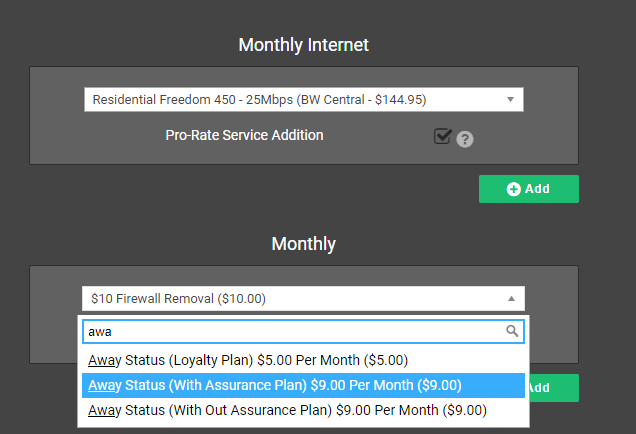
Task: Click the Pro-Rate Service Addition label
Action: tap(244, 135)
